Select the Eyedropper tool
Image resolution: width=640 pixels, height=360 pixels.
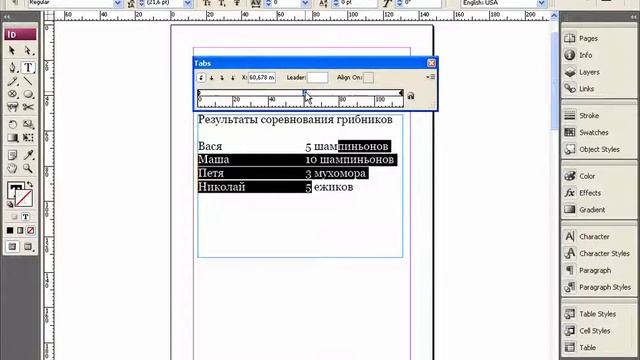(28, 155)
